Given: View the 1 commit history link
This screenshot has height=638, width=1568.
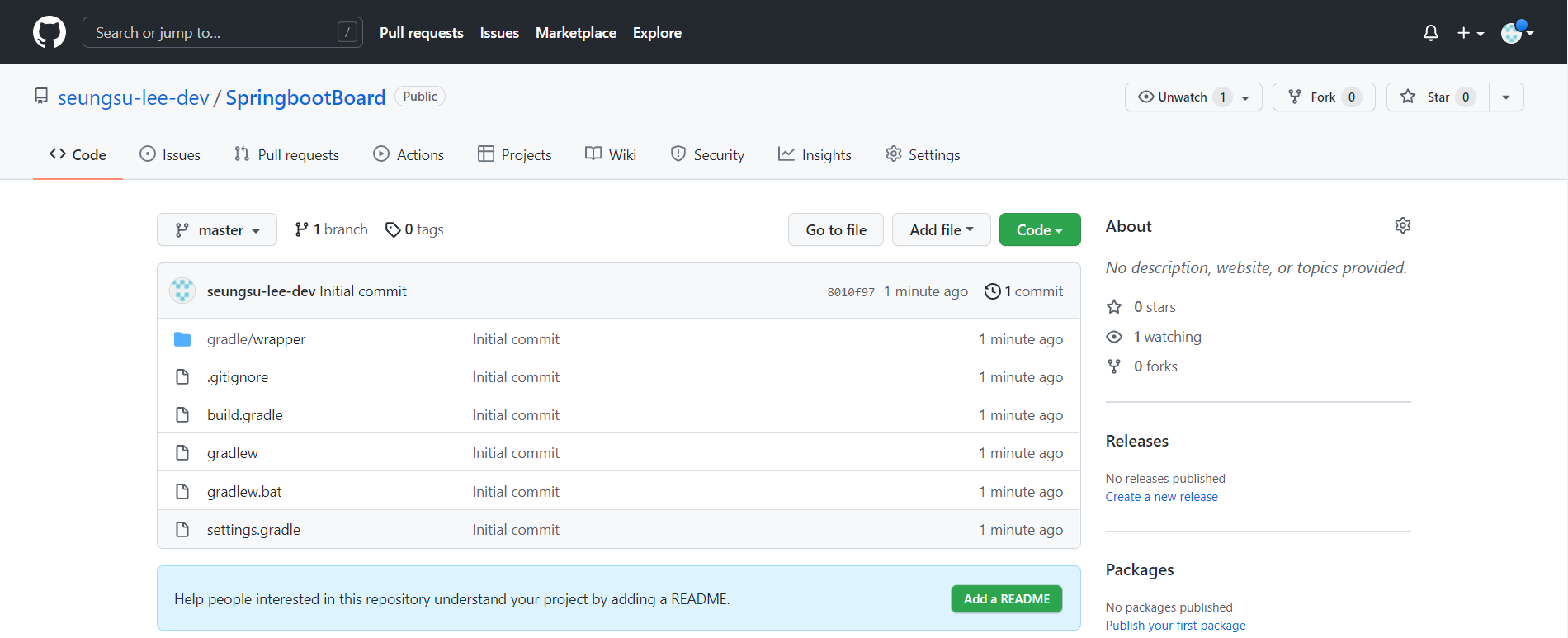Looking at the screenshot, I should coord(1023,291).
